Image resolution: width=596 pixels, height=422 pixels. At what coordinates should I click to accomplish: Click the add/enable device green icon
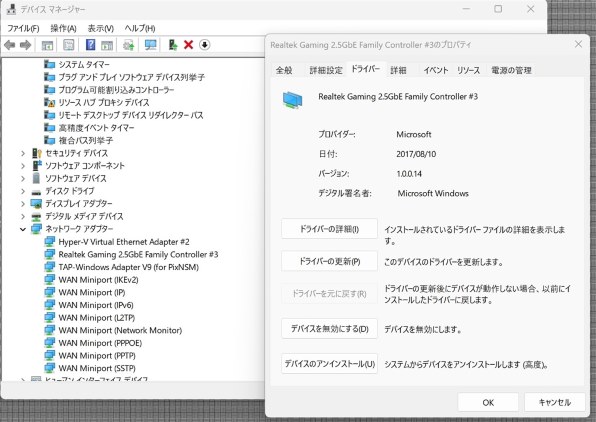173,45
